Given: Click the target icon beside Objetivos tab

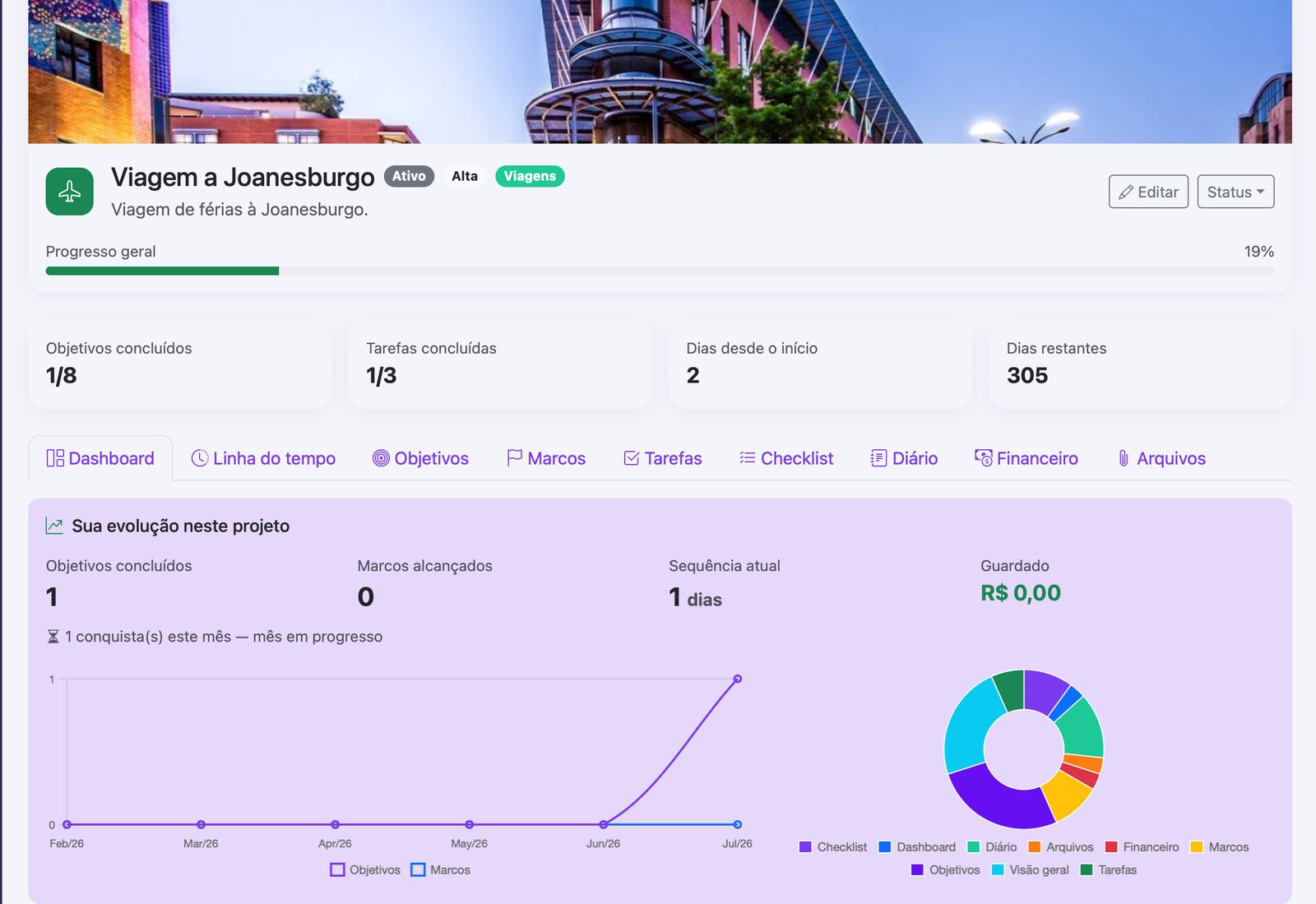Looking at the screenshot, I should 381,458.
